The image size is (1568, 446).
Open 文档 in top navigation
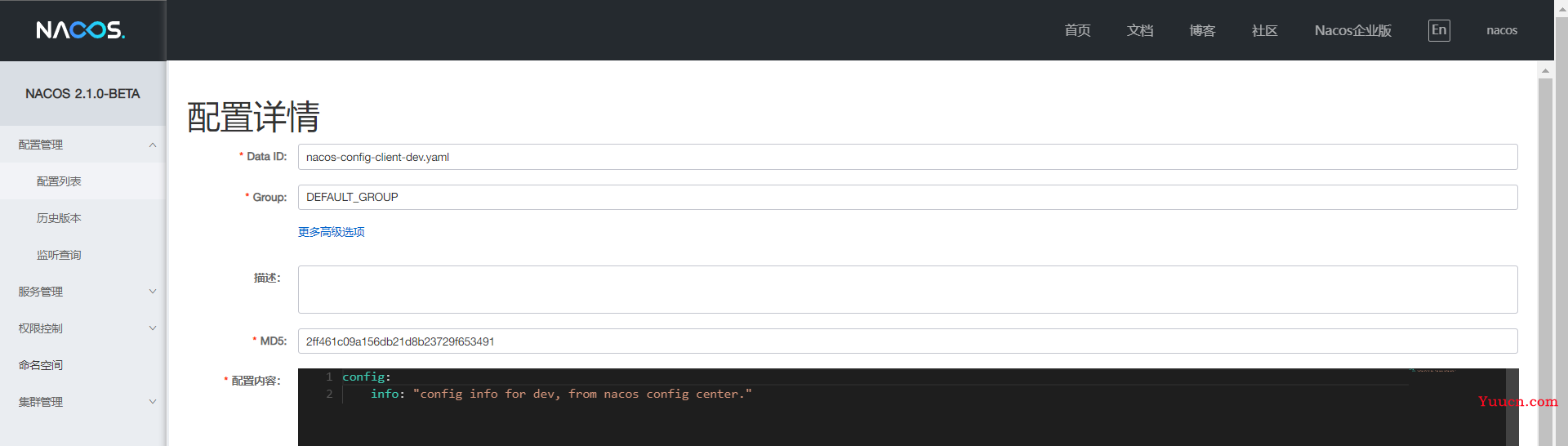pyautogui.click(x=1140, y=30)
